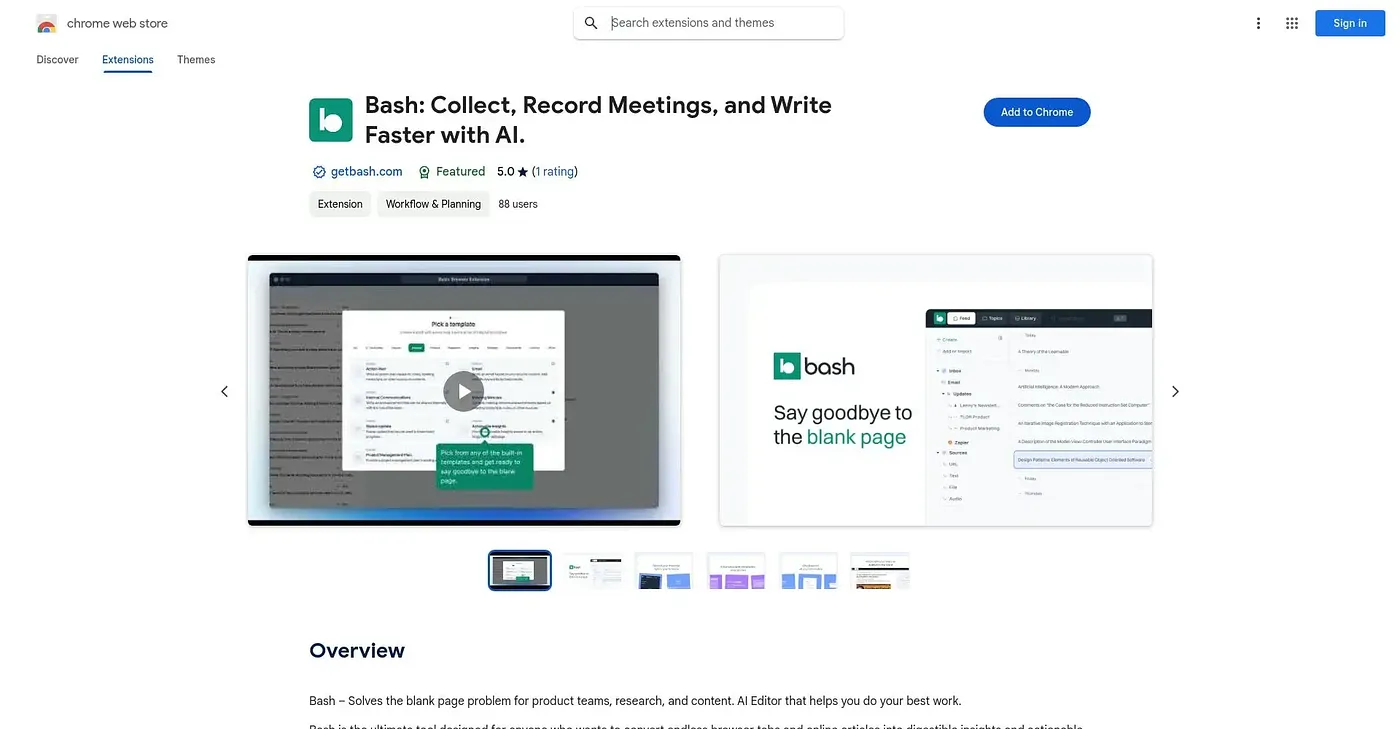Click the Featured badge icon
Viewport: 1400px width, 729px height.
pyautogui.click(x=424, y=172)
